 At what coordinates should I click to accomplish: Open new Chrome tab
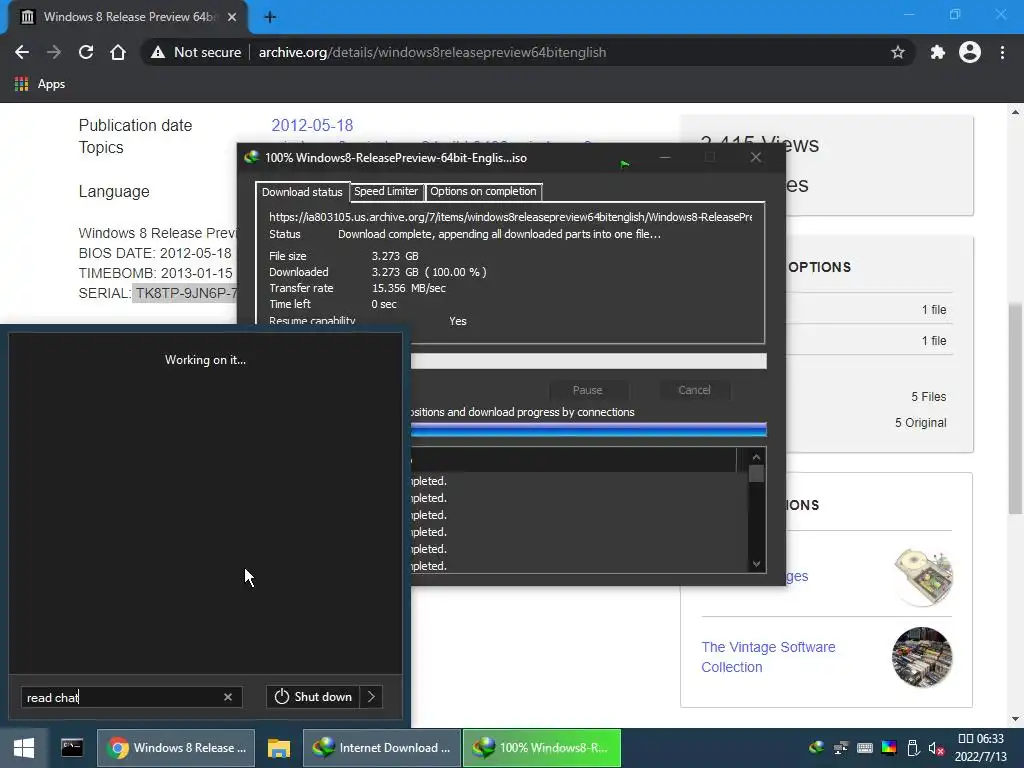tap(270, 17)
